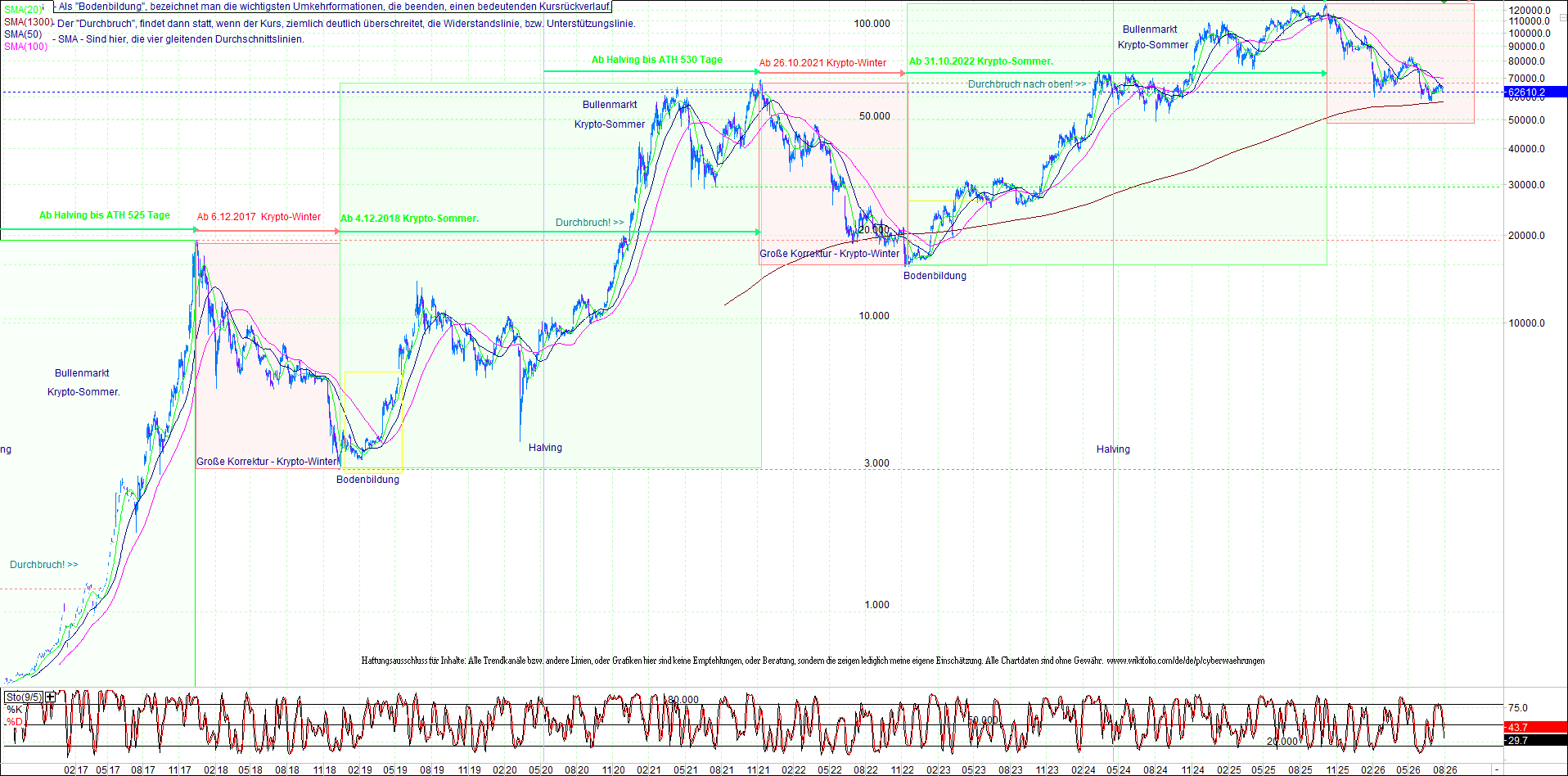Screen dimensions: 1568x776
Task: Click the 'Ab 31.10.2022 Krypto-Sommer.' label
Action: coord(981,61)
